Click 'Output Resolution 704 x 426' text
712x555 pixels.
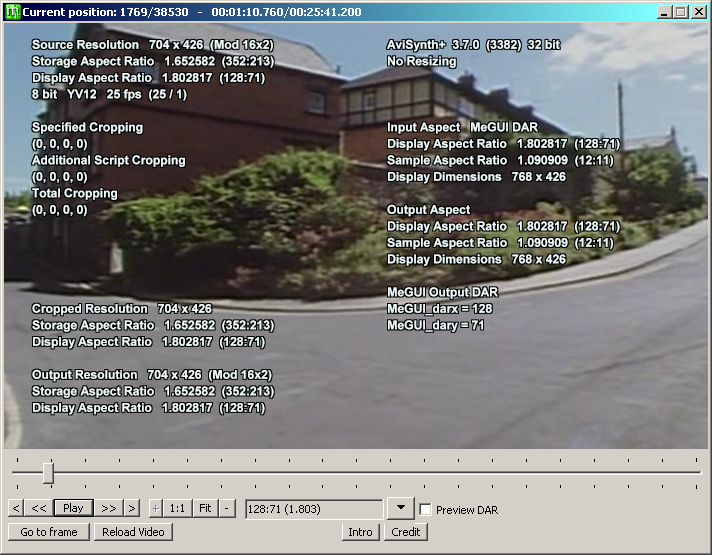click(x=116, y=374)
